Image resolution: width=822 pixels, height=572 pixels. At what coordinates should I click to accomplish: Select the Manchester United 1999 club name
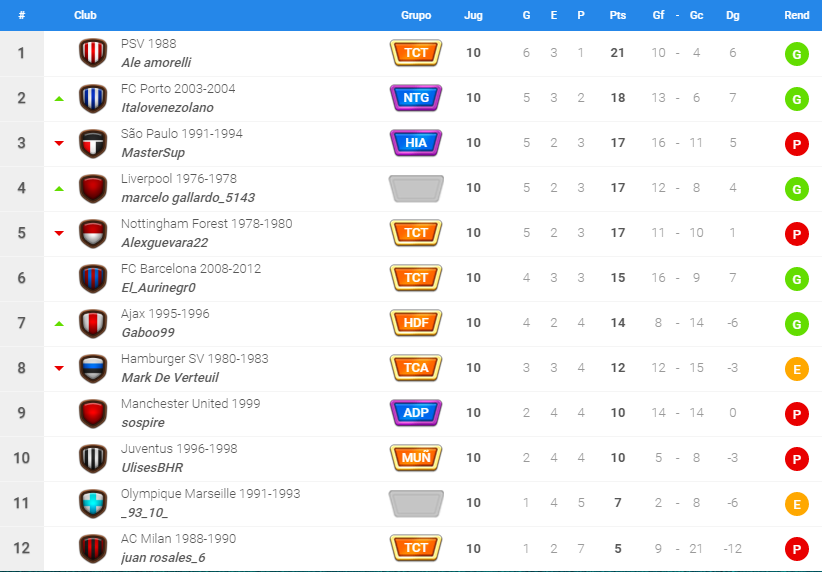190,404
